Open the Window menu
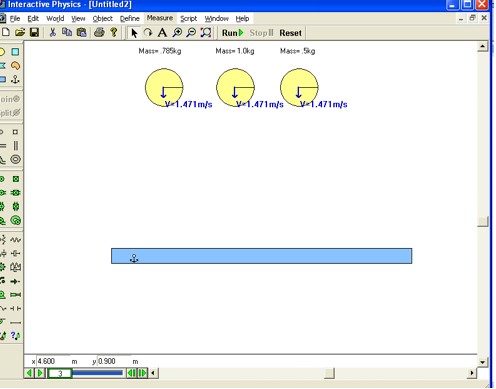Image resolution: width=496 pixels, height=389 pixels. (x=217, y=19)
